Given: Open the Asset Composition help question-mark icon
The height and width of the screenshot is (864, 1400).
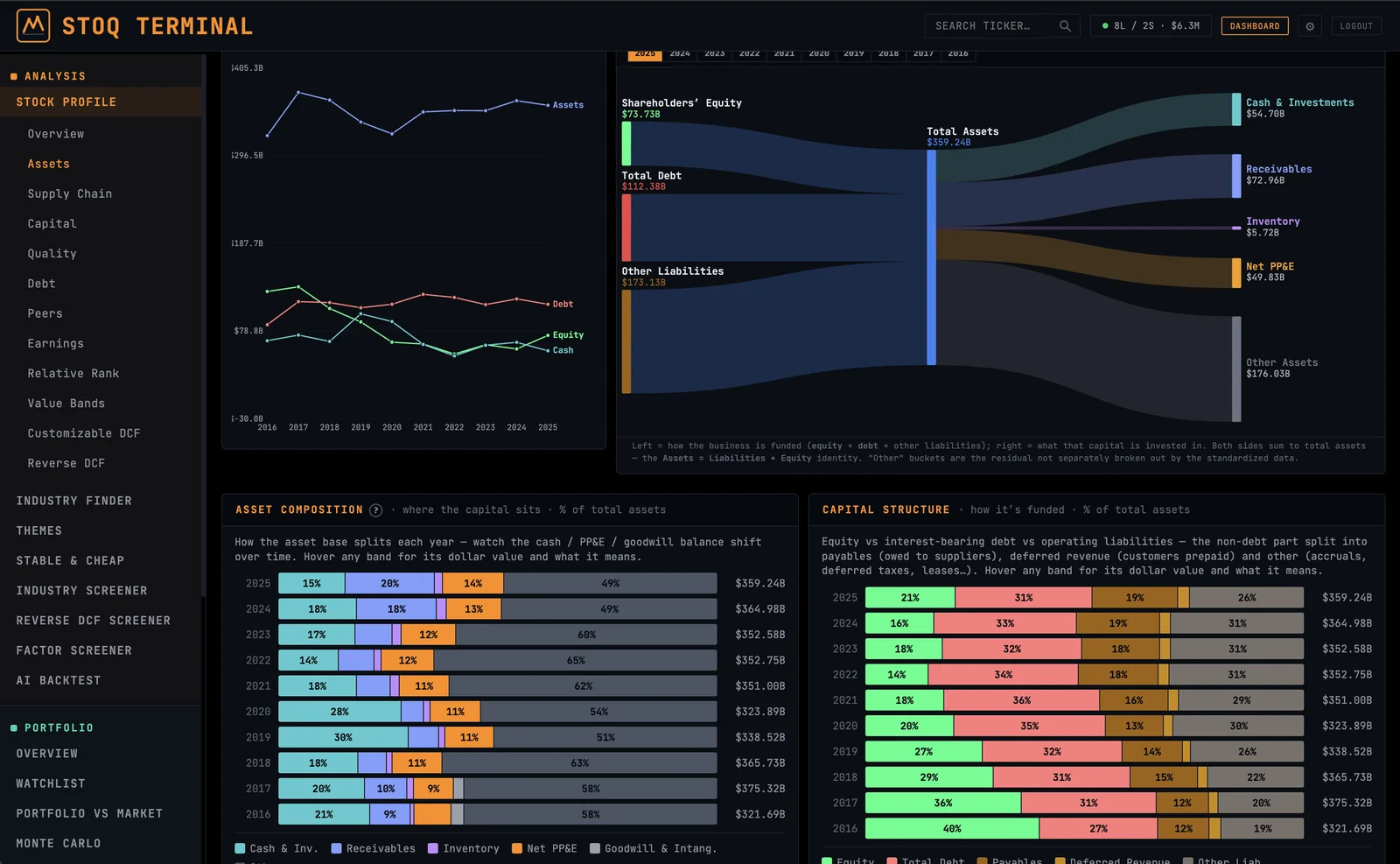Looking at the screenshot, I should (x=375, y=510).
